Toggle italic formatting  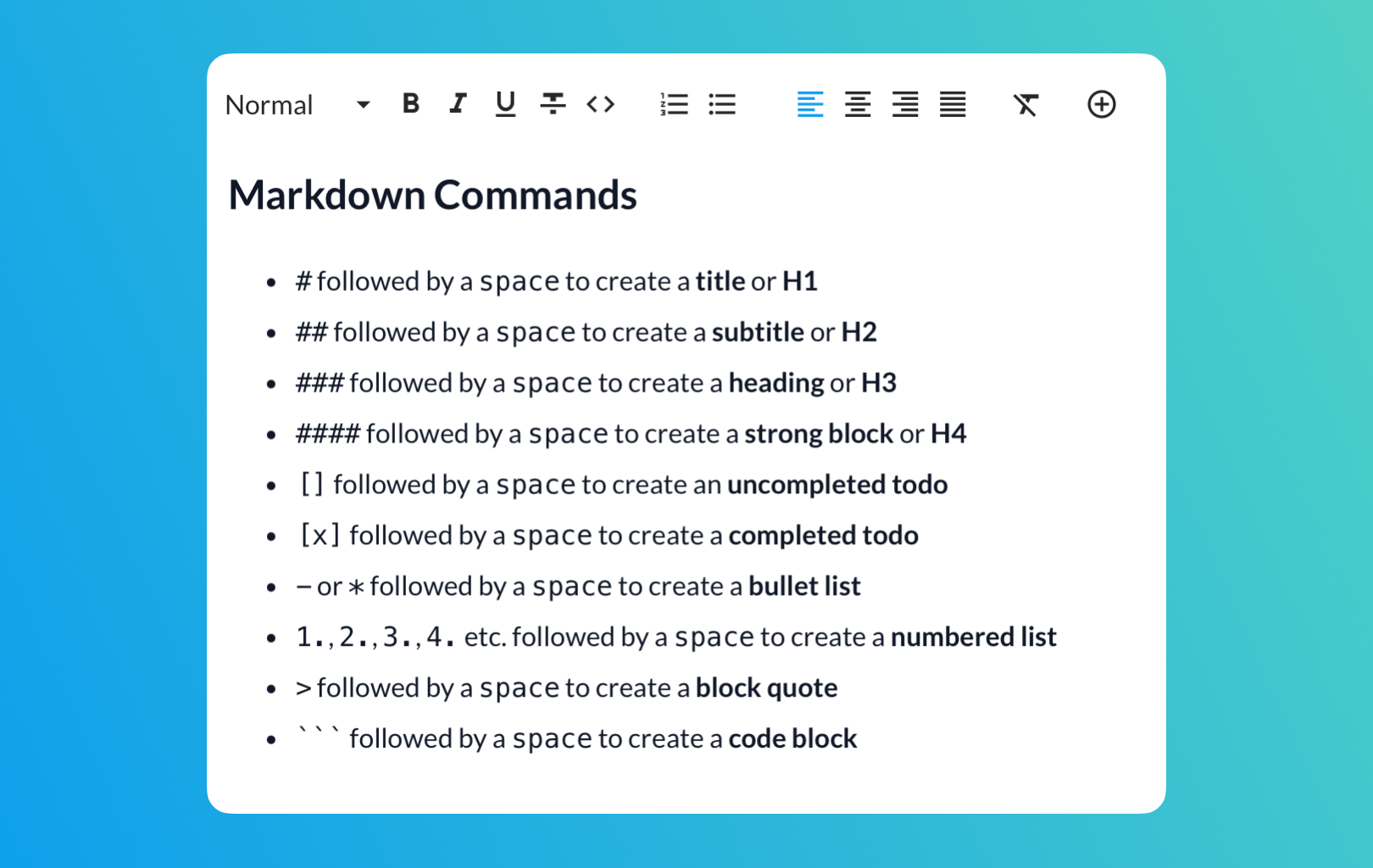458,104
